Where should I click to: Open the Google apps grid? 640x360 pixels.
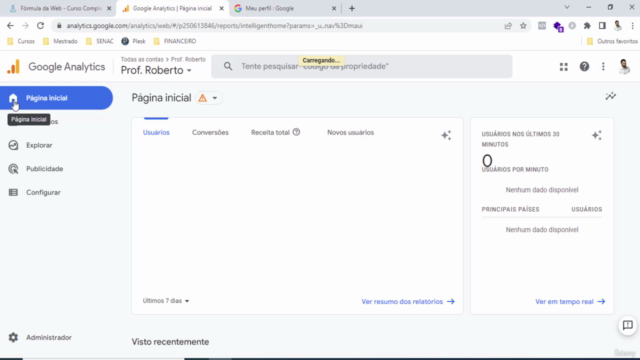click(564, 67)
